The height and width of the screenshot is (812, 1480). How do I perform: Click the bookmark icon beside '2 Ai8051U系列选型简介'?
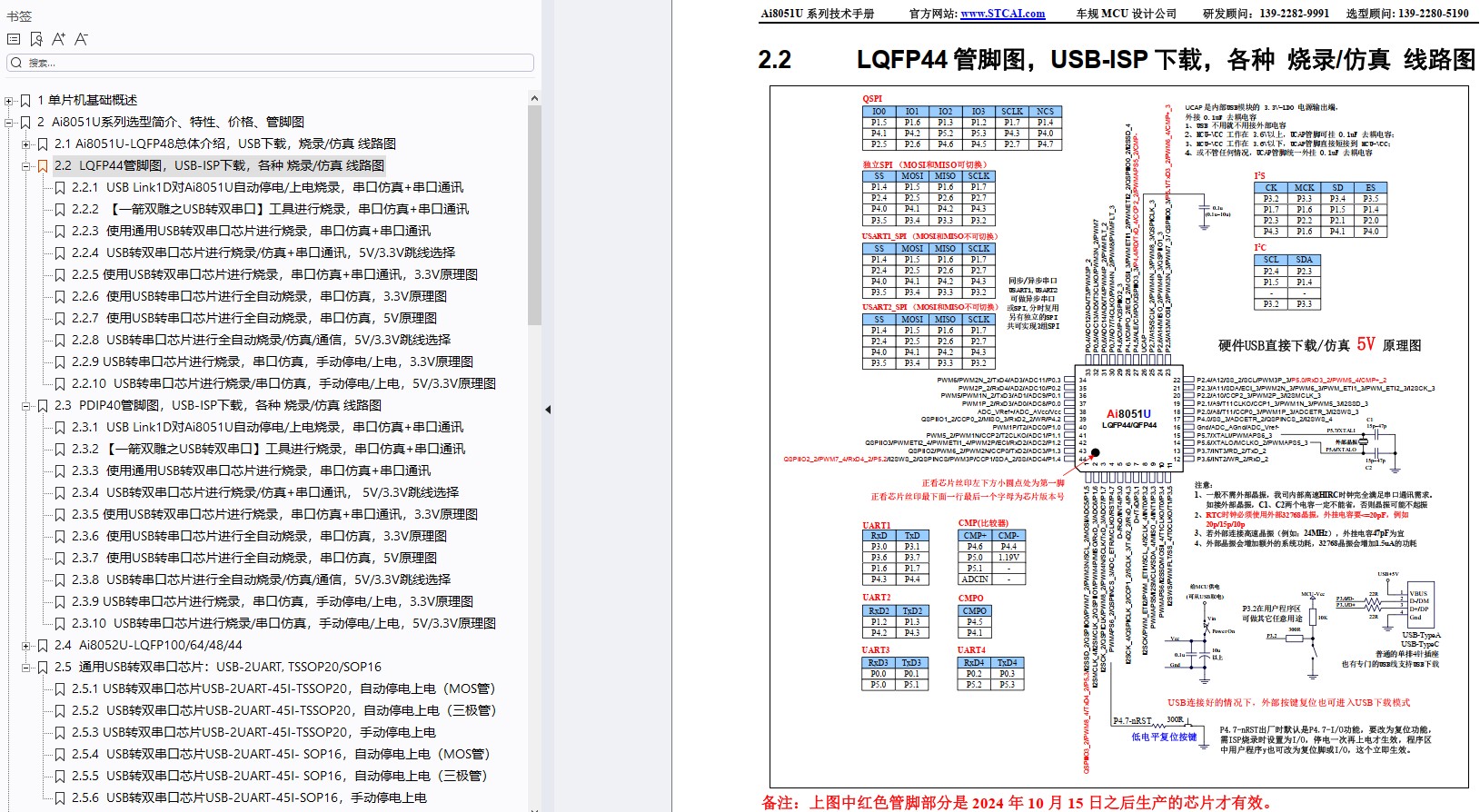(x=25, y=122)
